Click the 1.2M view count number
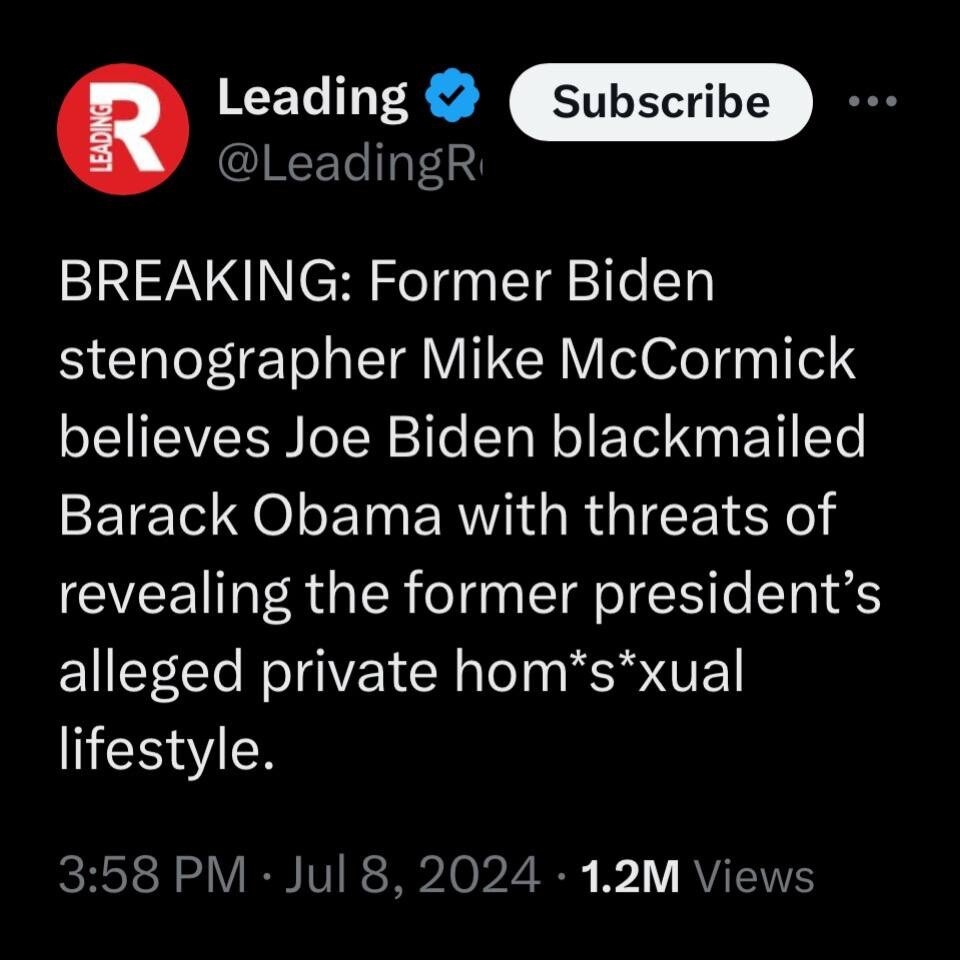 [630, 877]
